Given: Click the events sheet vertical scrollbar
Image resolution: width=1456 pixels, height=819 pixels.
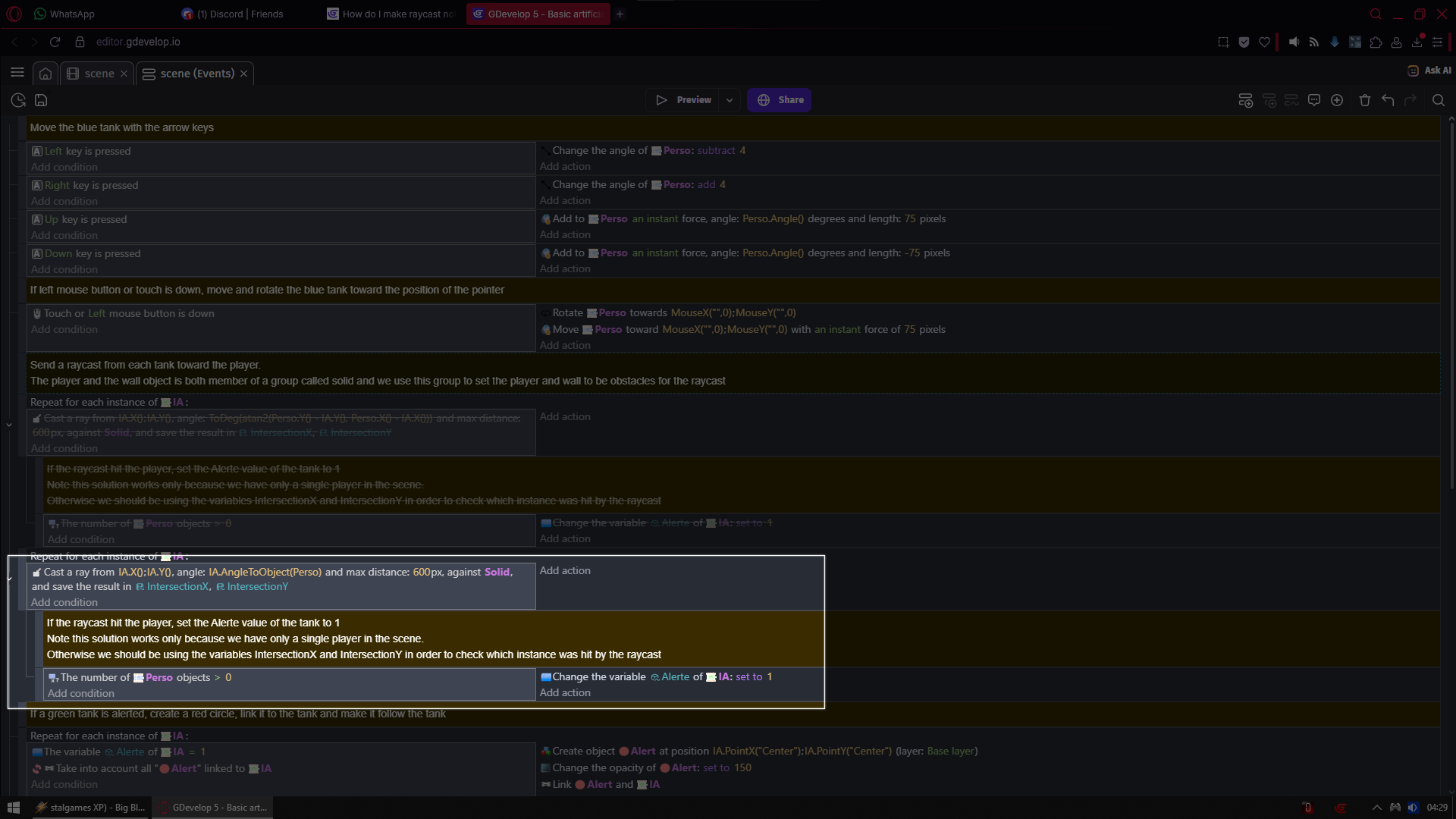Looking at the screenshot, I should (x=1451, y=303).
